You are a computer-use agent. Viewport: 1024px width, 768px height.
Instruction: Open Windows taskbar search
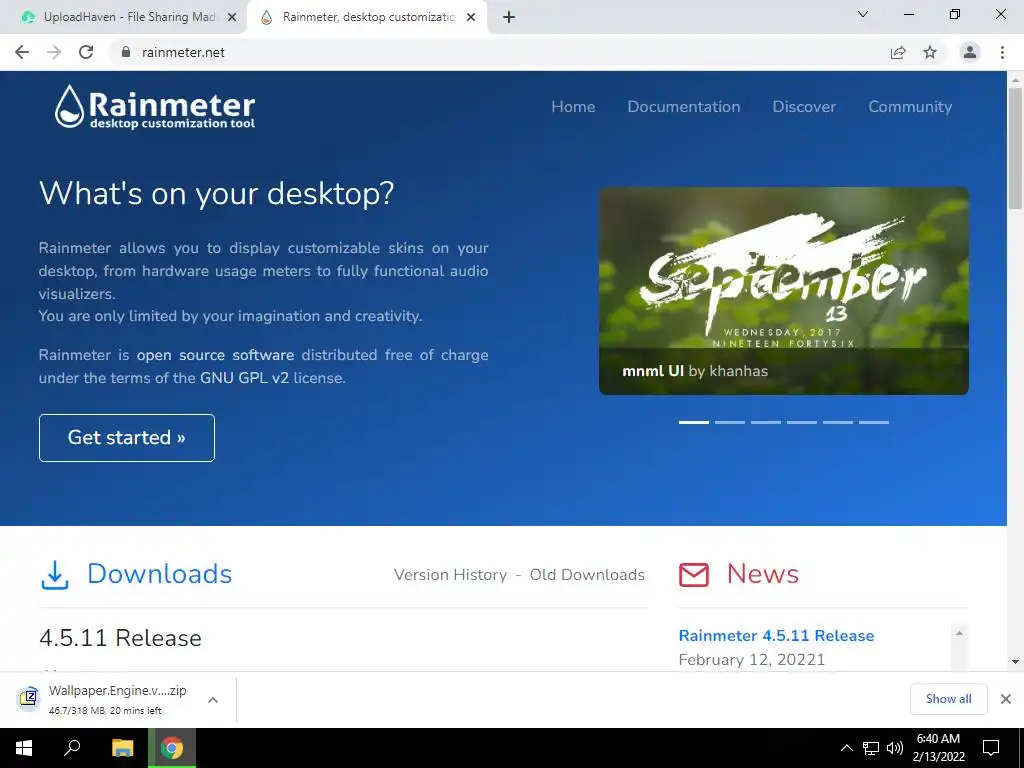(72, 748)
